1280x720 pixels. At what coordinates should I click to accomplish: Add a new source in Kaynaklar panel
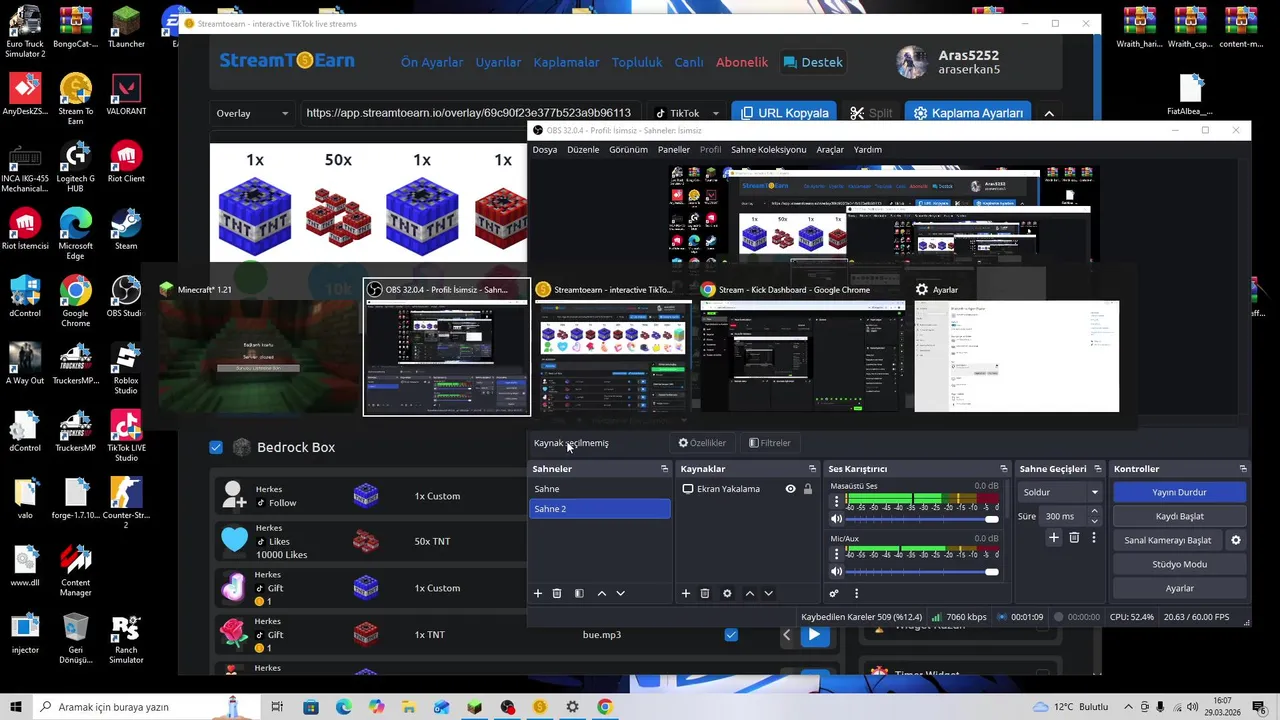686,593
